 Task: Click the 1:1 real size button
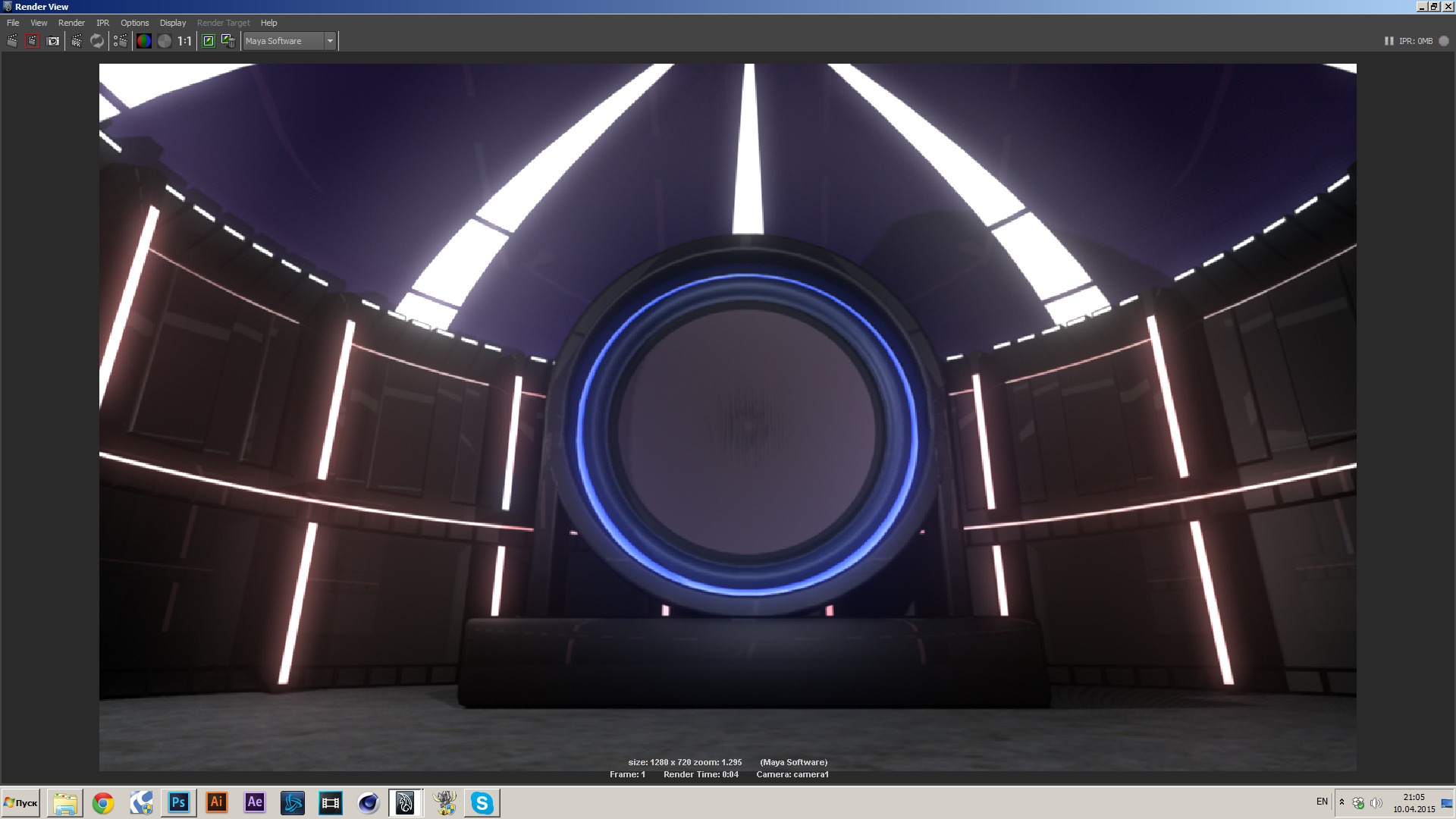click(184, 41)
